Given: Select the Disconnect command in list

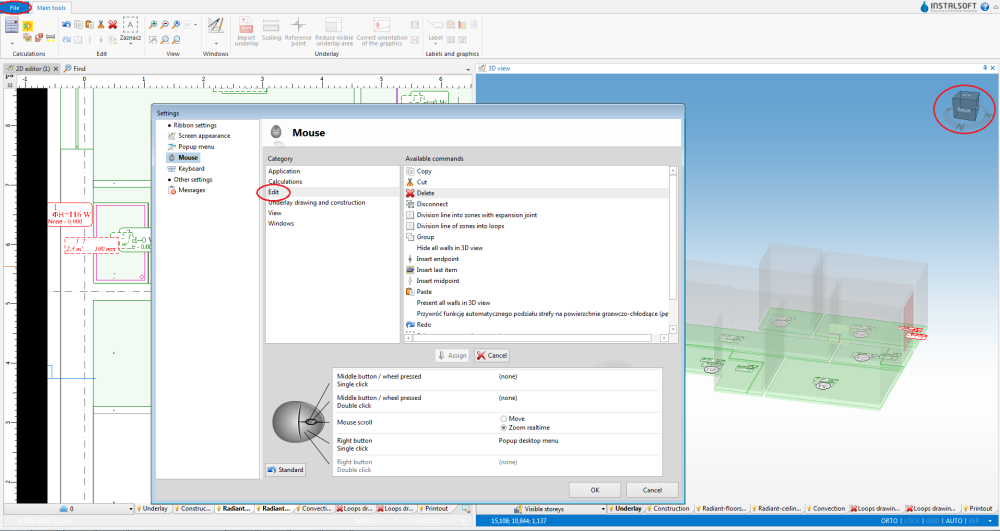Looking at the screenshot, I should pos(432,204).
